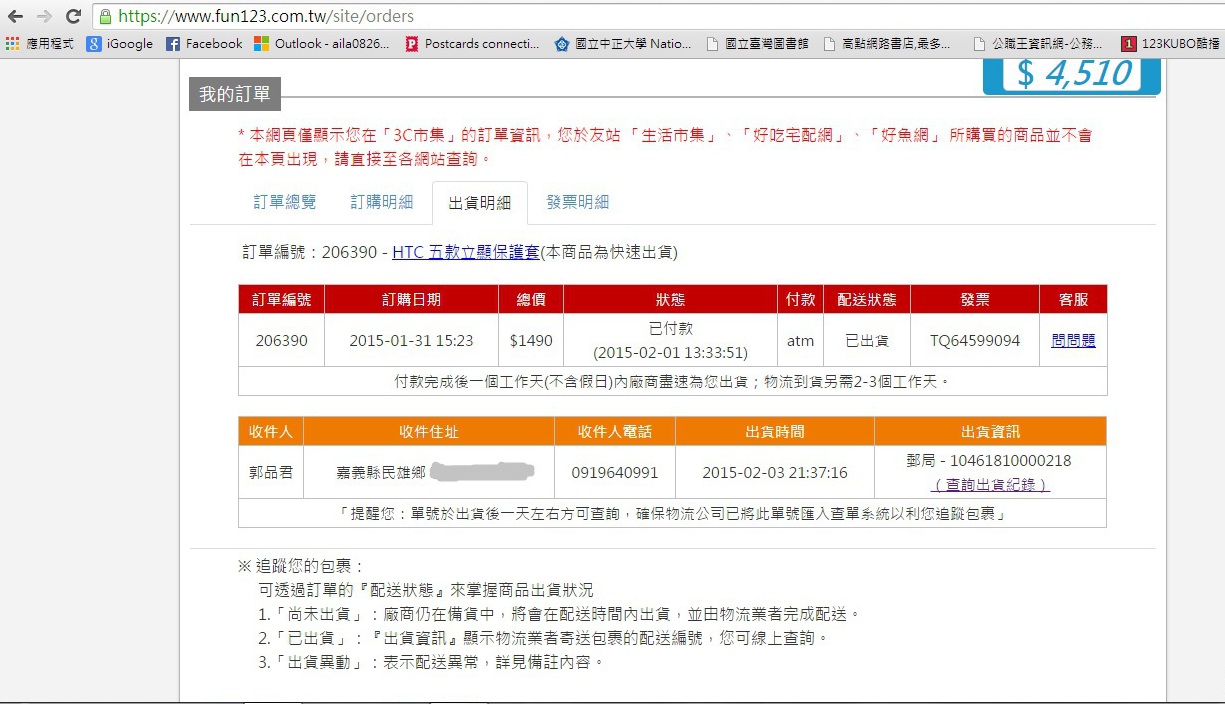Select the 出貨明細 tab
This screenshot has height=704, width=1225.
480,203
